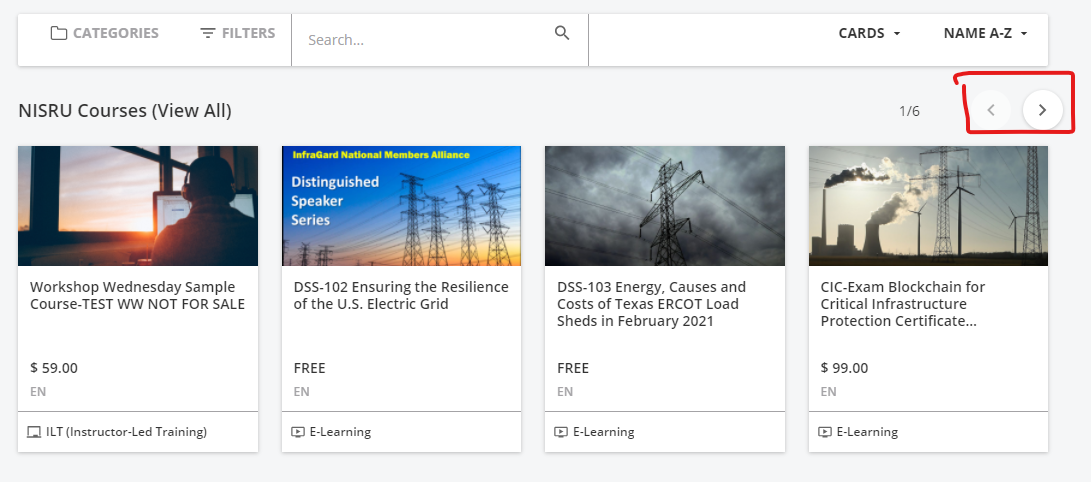1091x482 pixels.
Task: Open DSS-103 Texas ERCOT Load Sheds title
Action: [x=651, y=304]
